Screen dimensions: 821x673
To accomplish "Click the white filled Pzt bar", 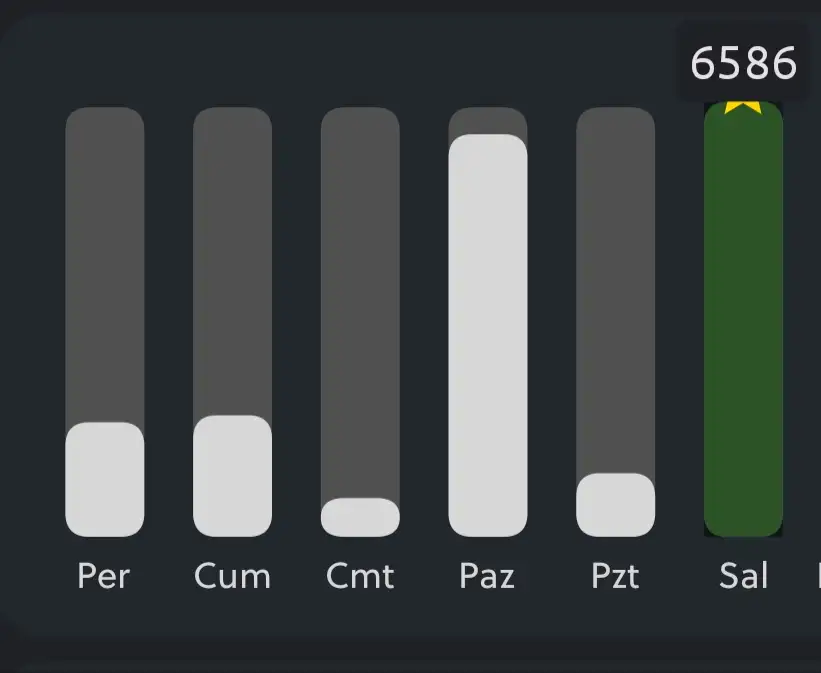I will pos(616,505).
